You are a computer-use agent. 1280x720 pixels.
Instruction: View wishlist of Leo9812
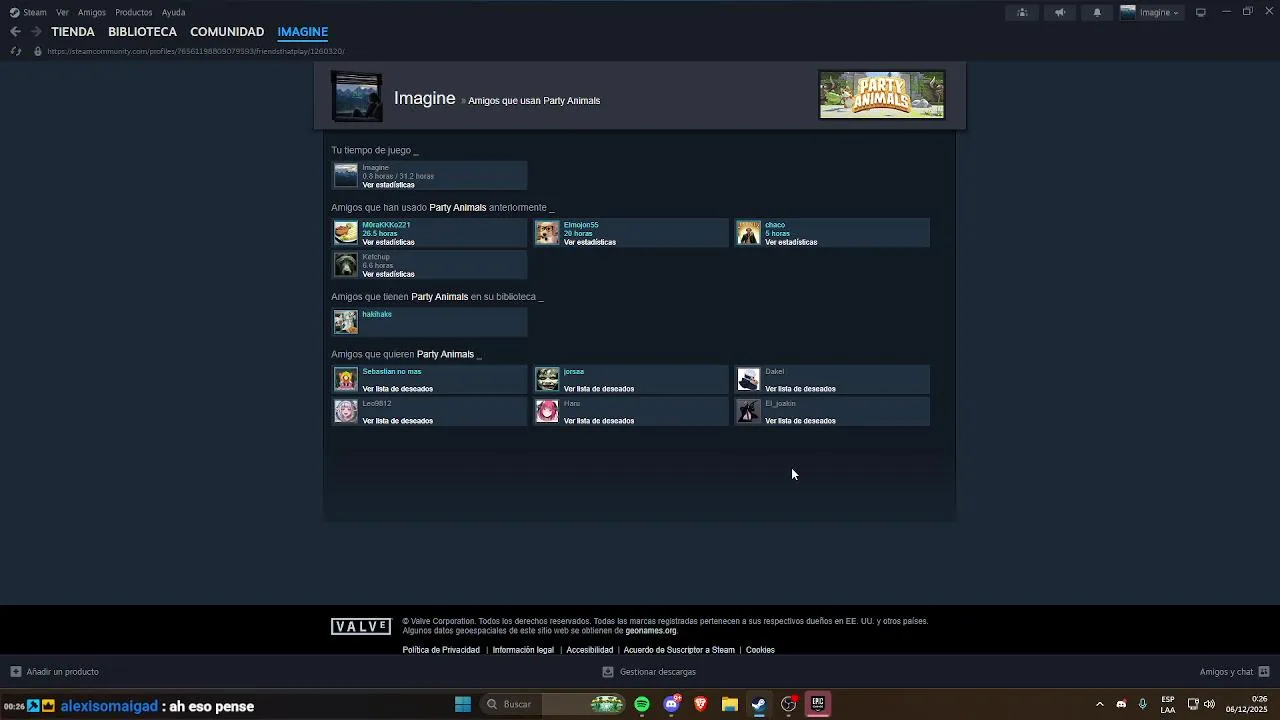[397, 421]
